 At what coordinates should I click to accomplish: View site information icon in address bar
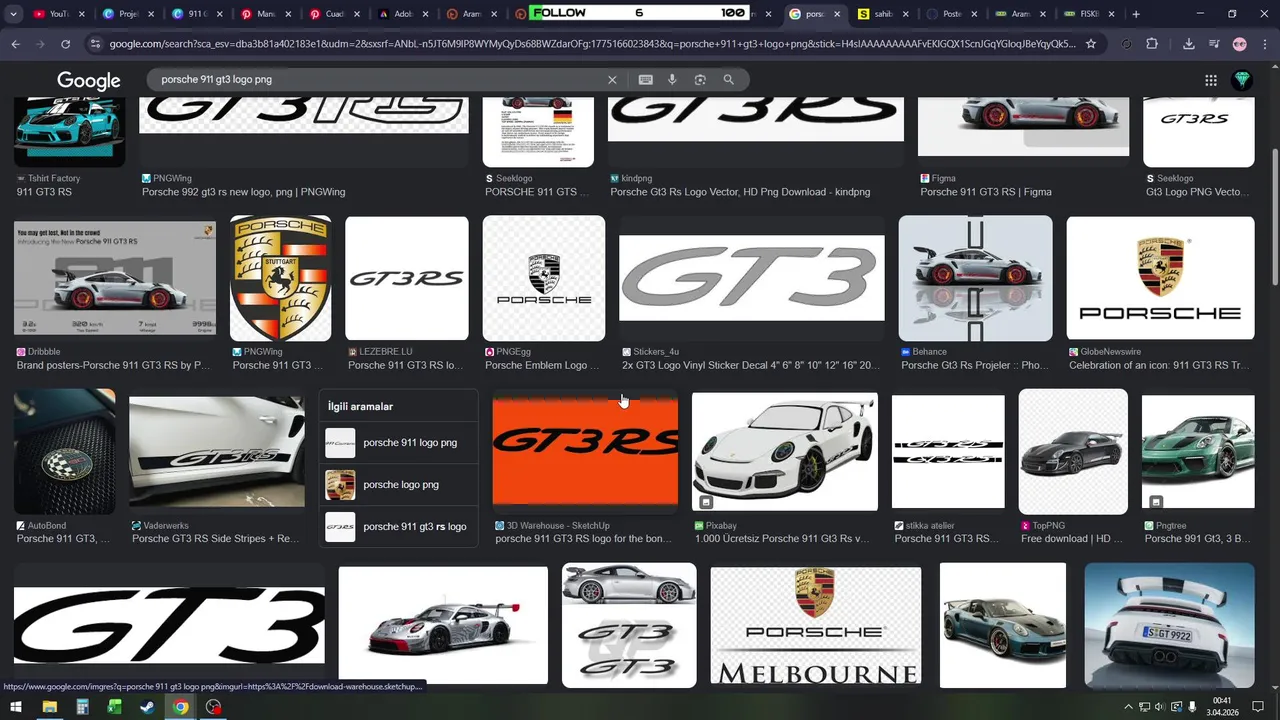[x=95, y=44]
